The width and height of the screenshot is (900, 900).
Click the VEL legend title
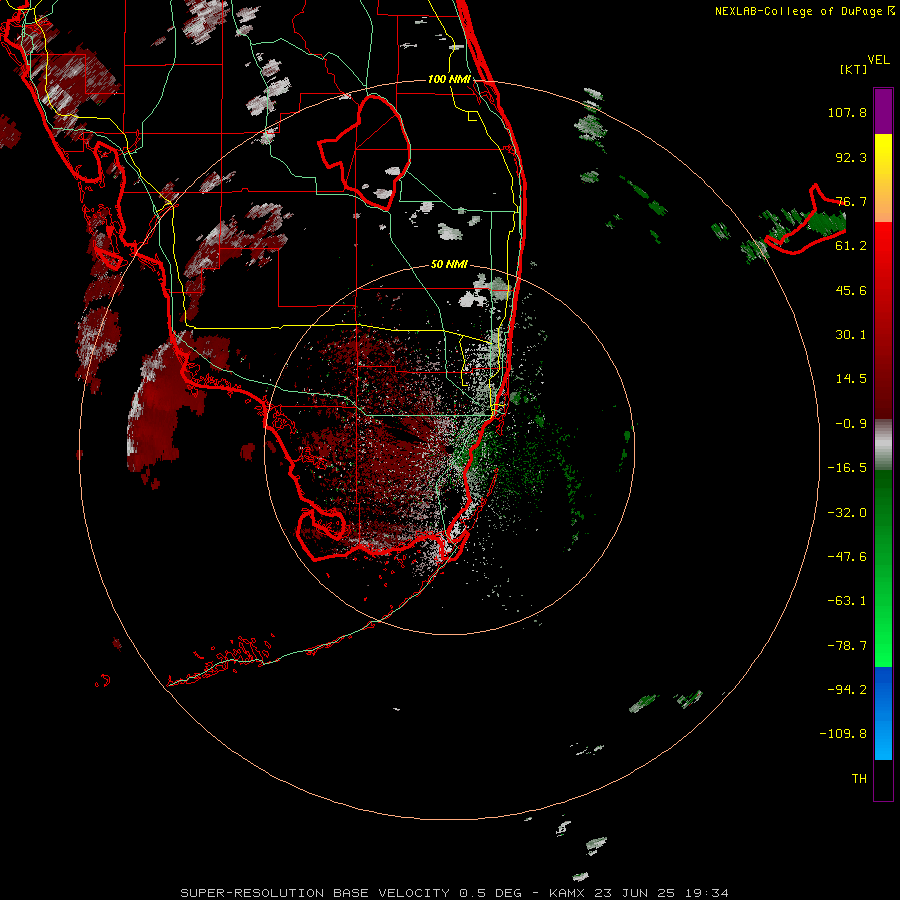tap(878, 60)
